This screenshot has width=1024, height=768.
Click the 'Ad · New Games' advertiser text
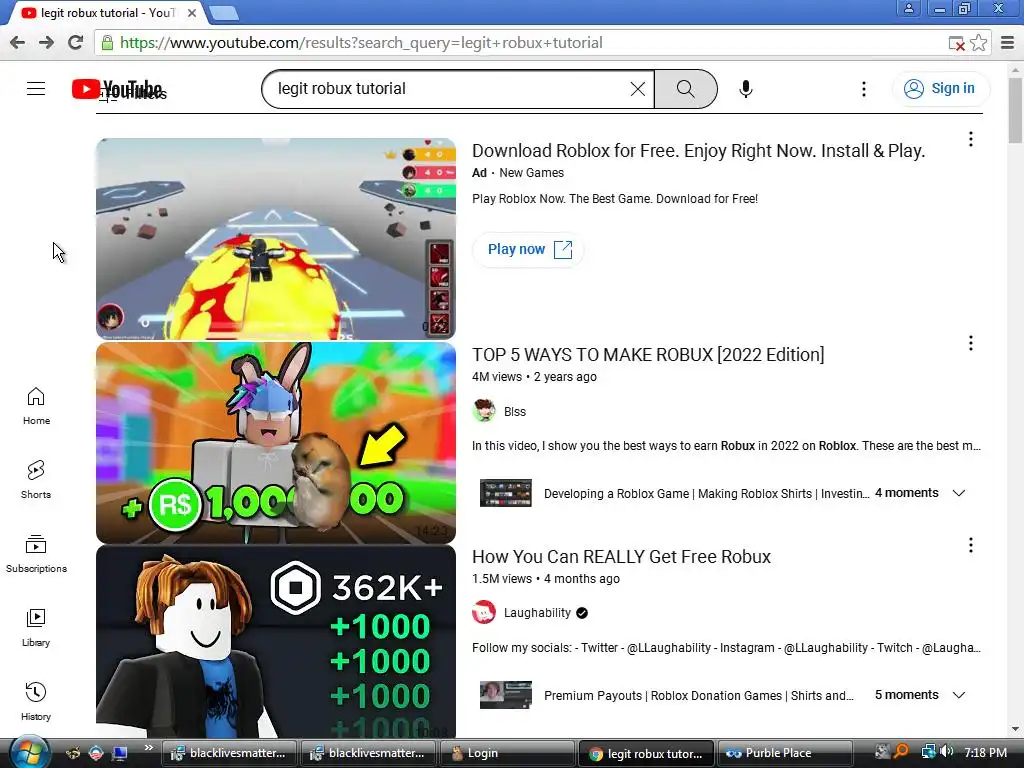518,173
